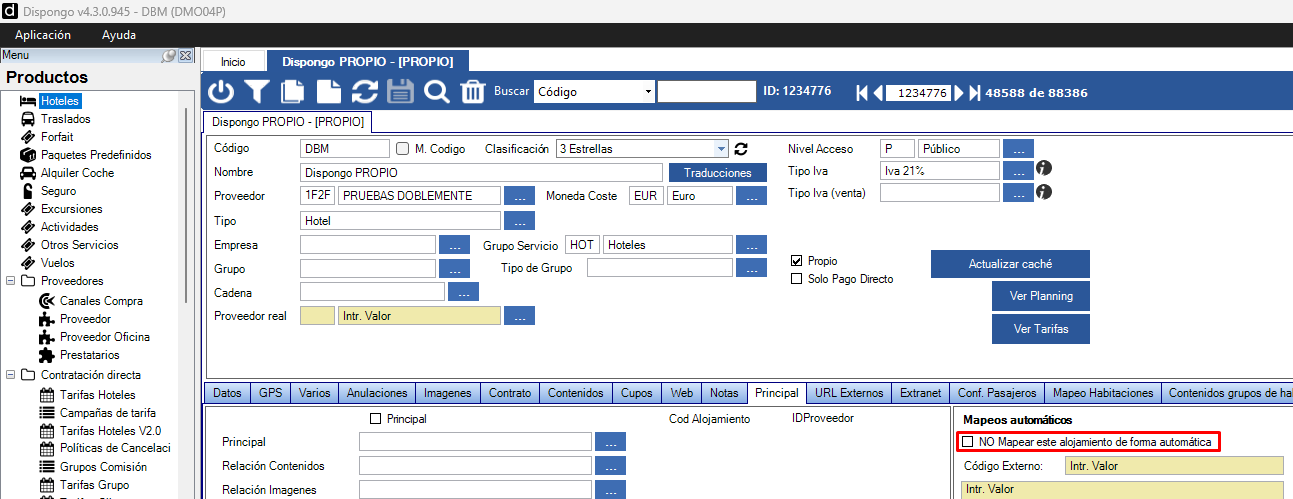1293x499 pixels.
Task: Check NO Mapear este alojamiento de forma automática
Action: coord(967,441)
